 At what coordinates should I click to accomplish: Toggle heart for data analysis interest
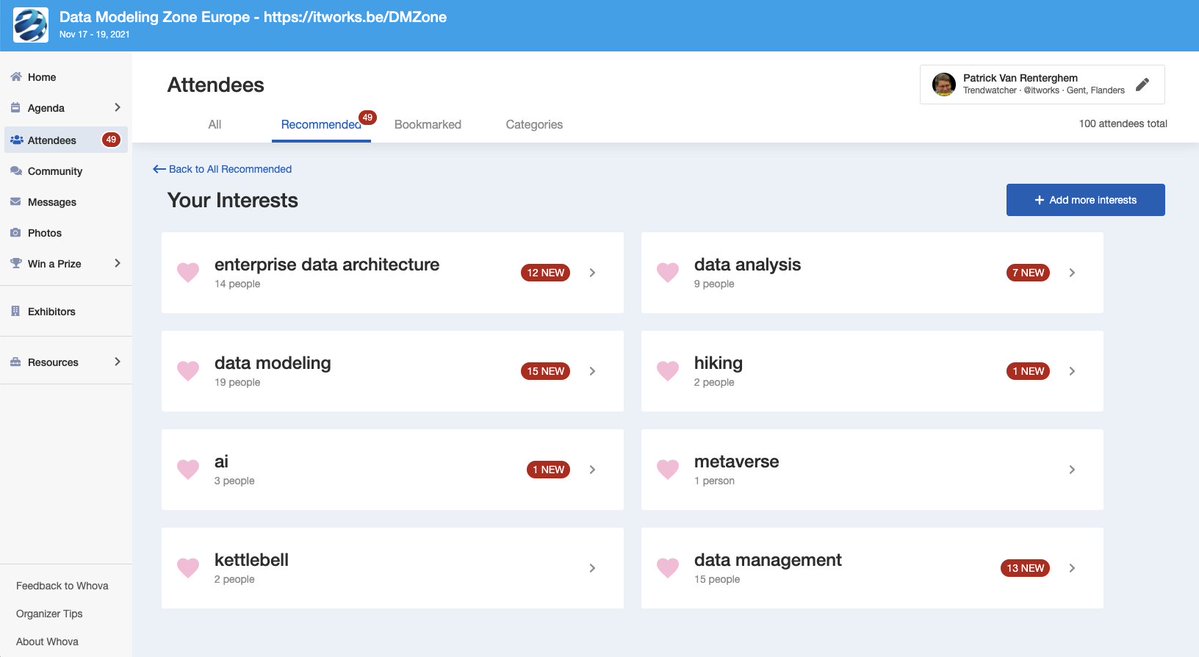[x=668, y=272]
